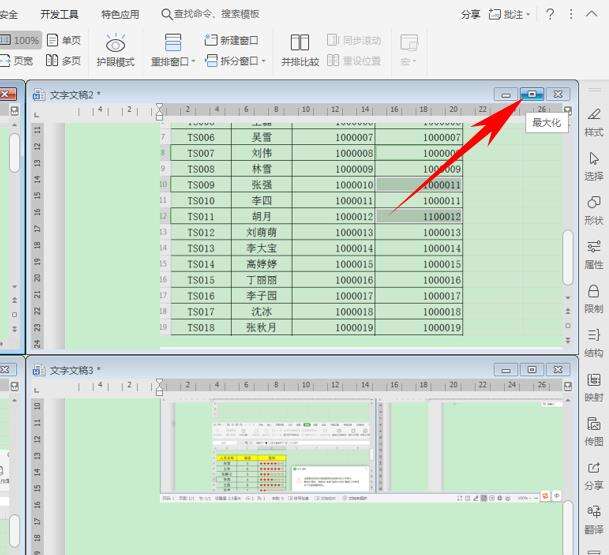This screenshot has width=609, height=555.
Task: Click the first-line indent marker on 文字文稿3 ruler
Action: pos(159,382)
